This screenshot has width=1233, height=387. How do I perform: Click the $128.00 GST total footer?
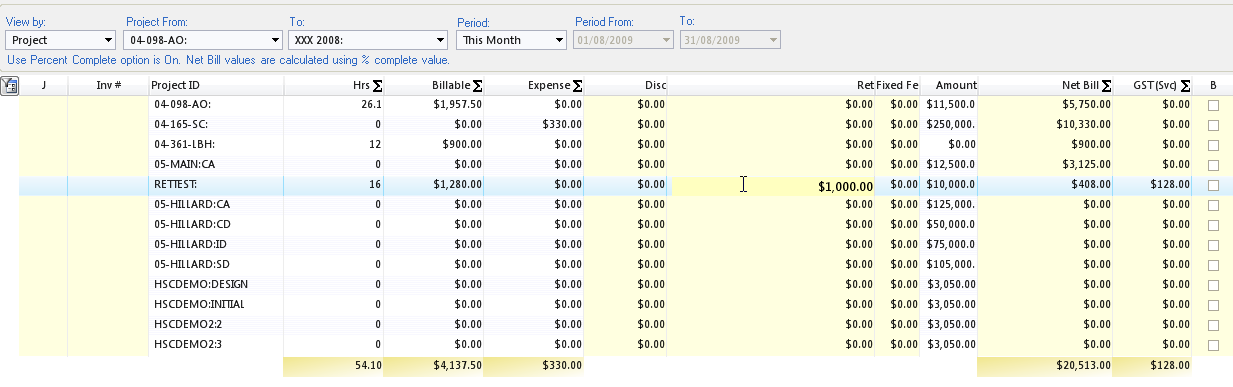coord(1153,366)
